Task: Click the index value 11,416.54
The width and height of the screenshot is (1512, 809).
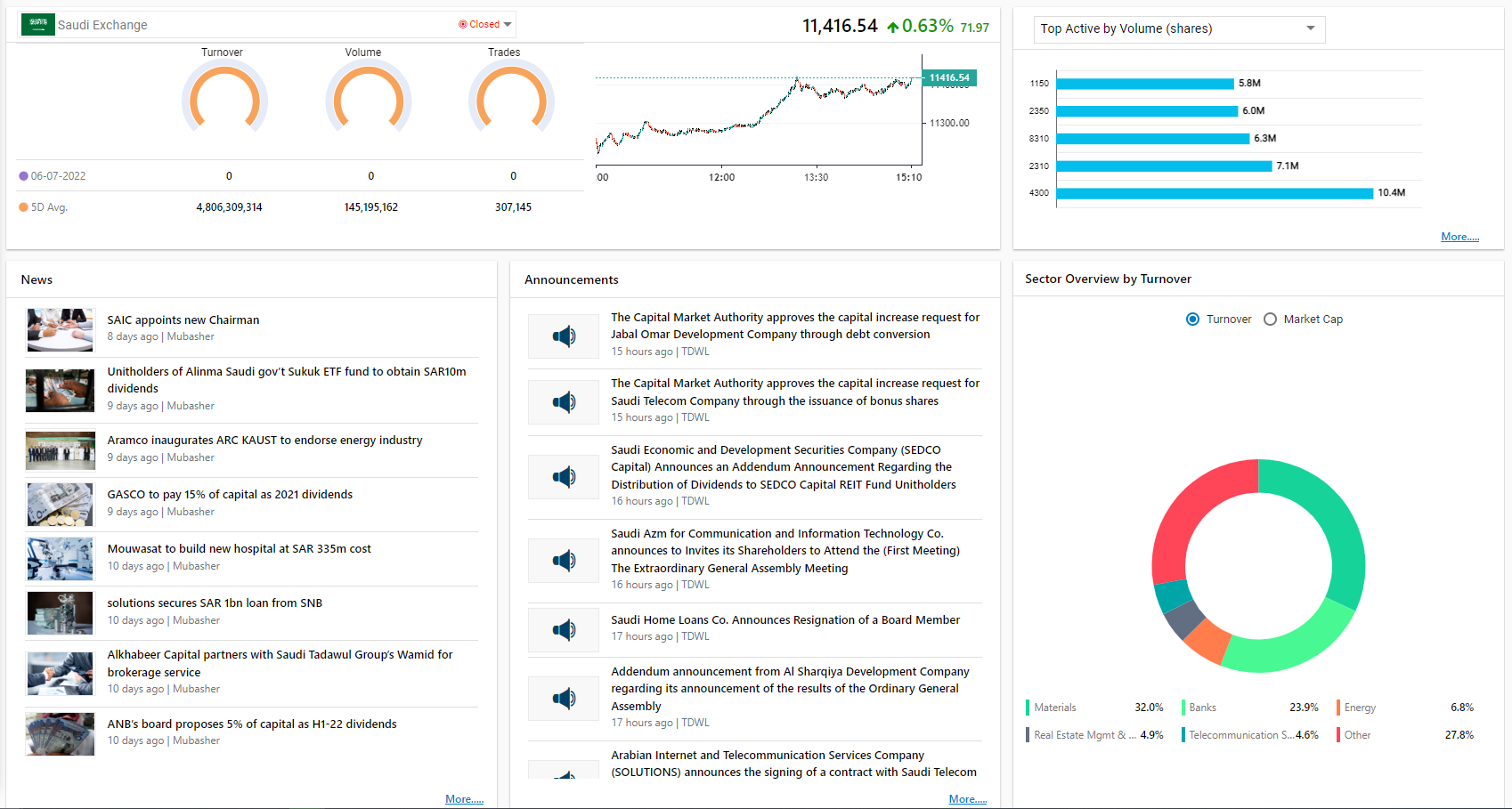Action: pos(840,26)
